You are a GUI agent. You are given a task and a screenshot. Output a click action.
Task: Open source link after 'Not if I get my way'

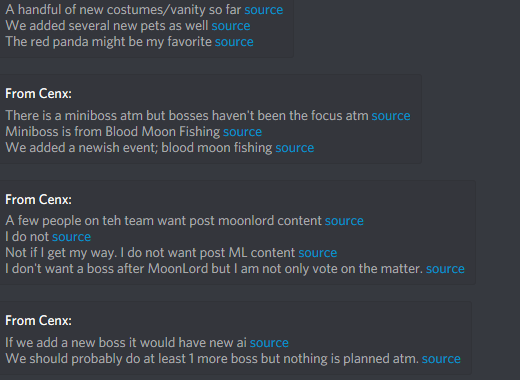tap(318, 253)
